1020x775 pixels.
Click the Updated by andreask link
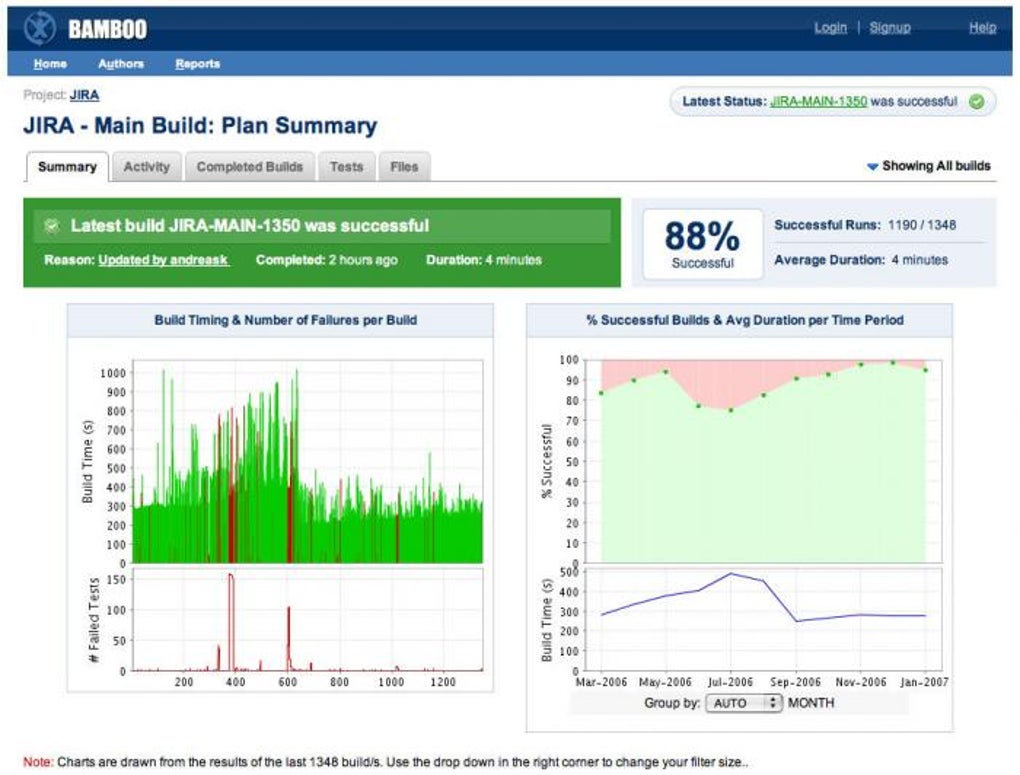163,260
